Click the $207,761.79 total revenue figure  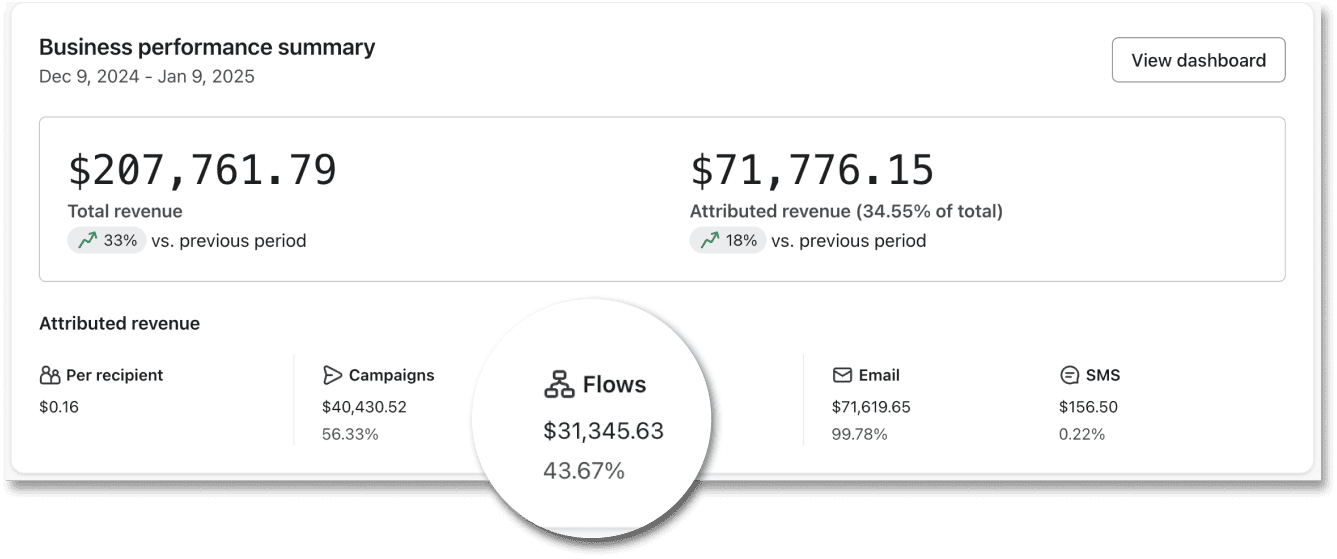tap(202, 170)
